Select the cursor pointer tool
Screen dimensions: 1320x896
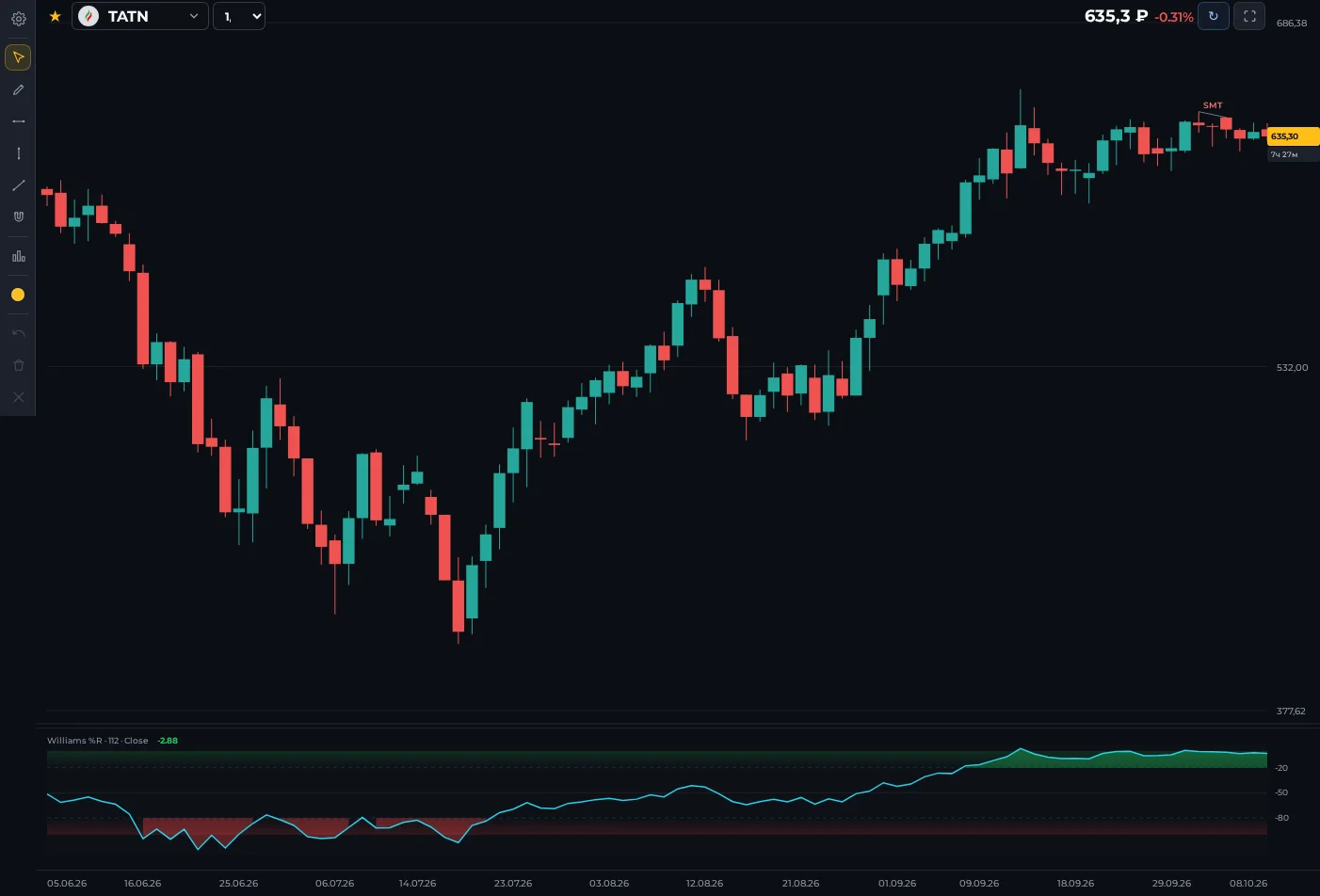click(x=18, y=57)
